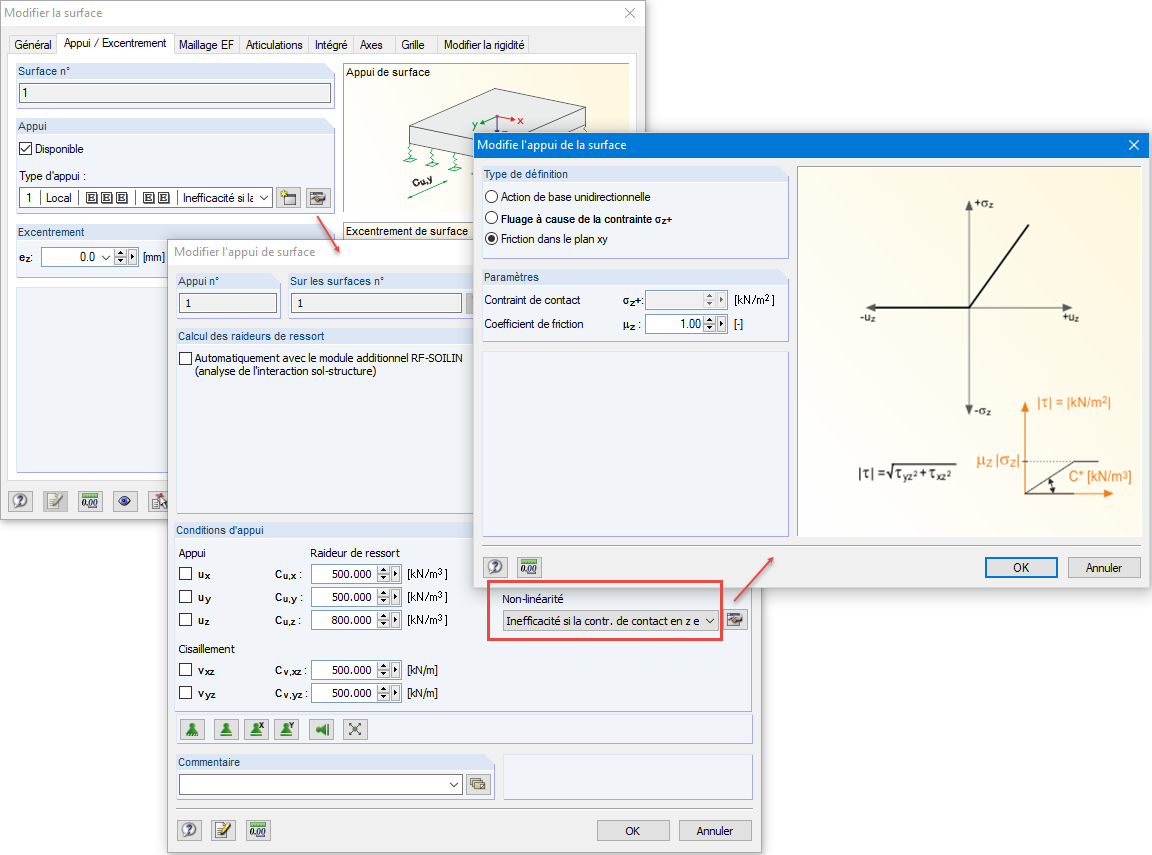1152x855 pixels.
Task: Open help in Modifier la surface dialog
Action: [20, 501]
